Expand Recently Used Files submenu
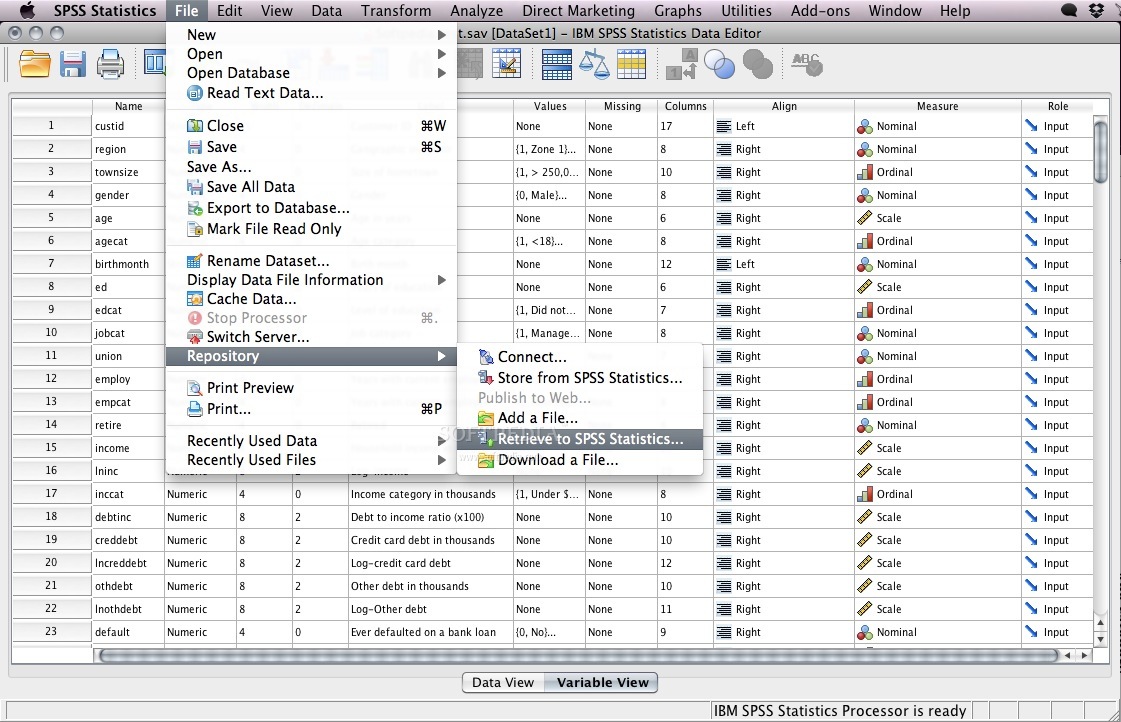1121x722 pixels. 311,460
